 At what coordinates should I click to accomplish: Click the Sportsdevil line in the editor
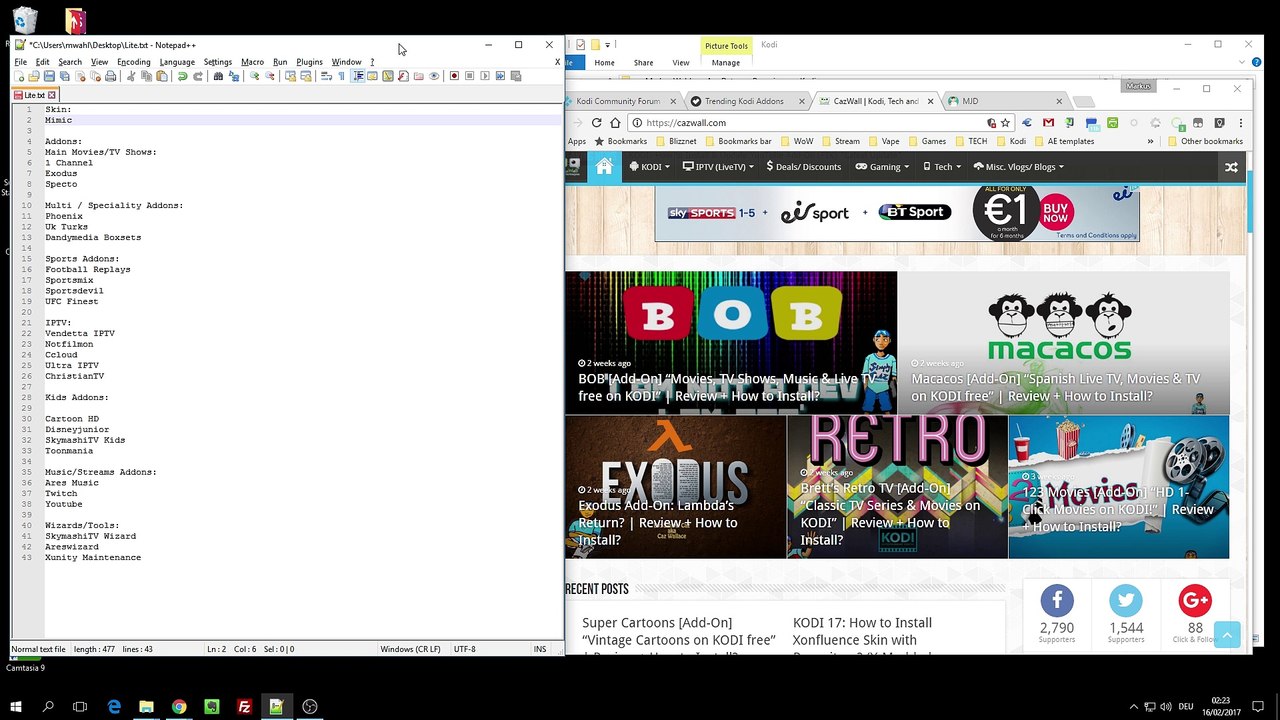[x=74, y=291]
